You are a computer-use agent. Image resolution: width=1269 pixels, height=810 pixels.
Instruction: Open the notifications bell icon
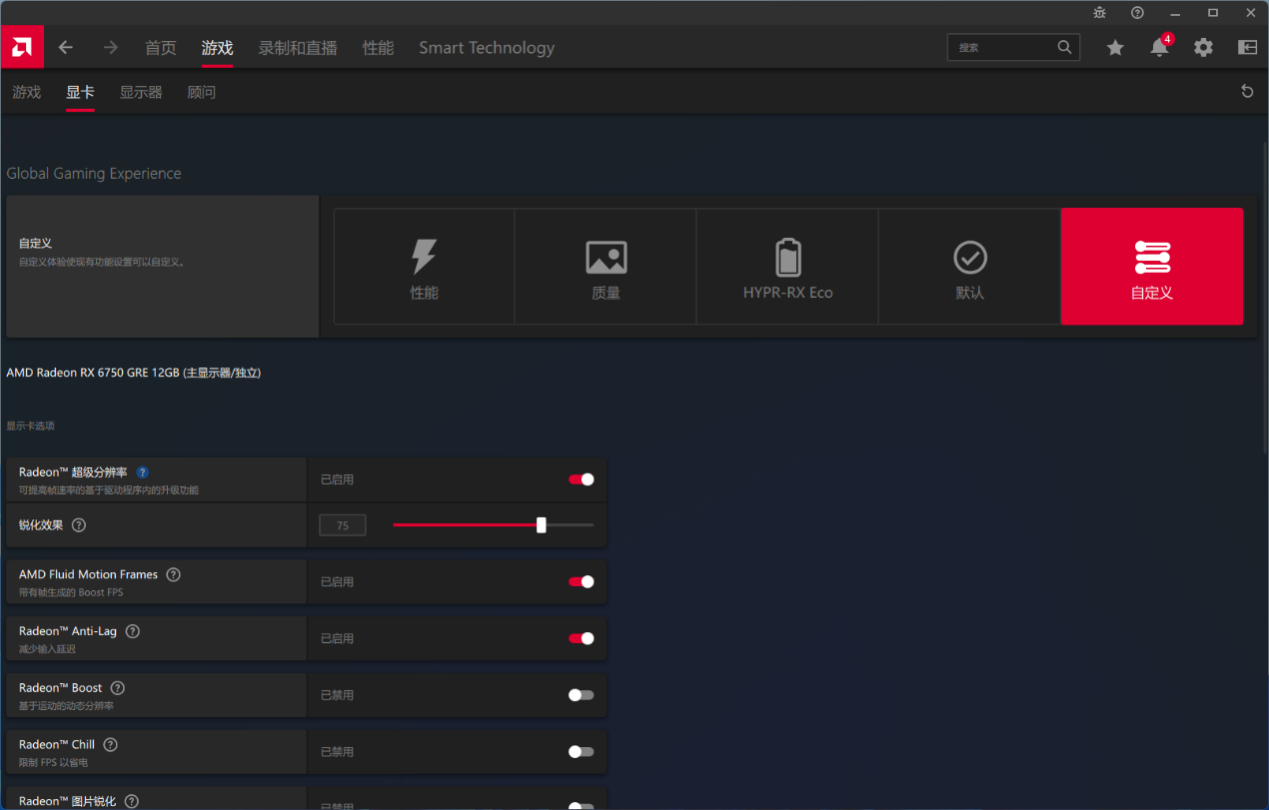pyautogui.click(x=1159, y=47)
